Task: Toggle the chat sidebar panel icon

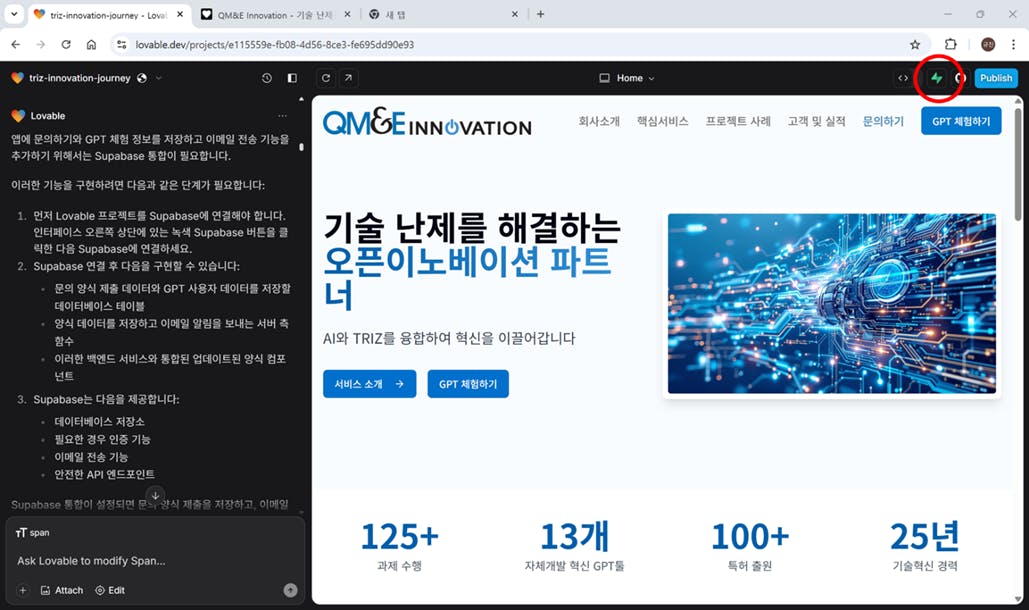Action: point(292,78)
